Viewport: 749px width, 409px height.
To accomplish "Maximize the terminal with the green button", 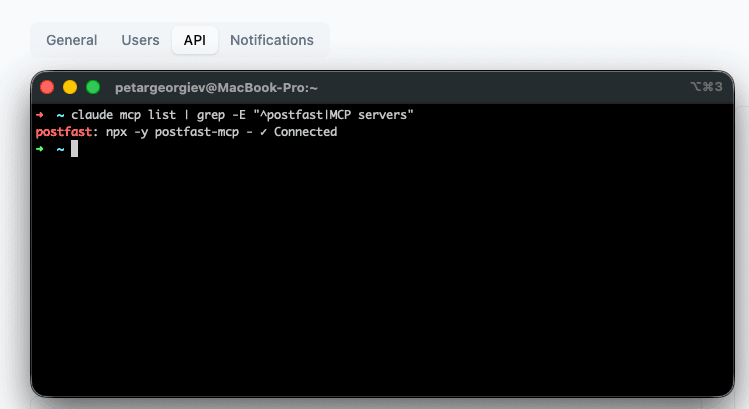I will (x=93, y=87).
